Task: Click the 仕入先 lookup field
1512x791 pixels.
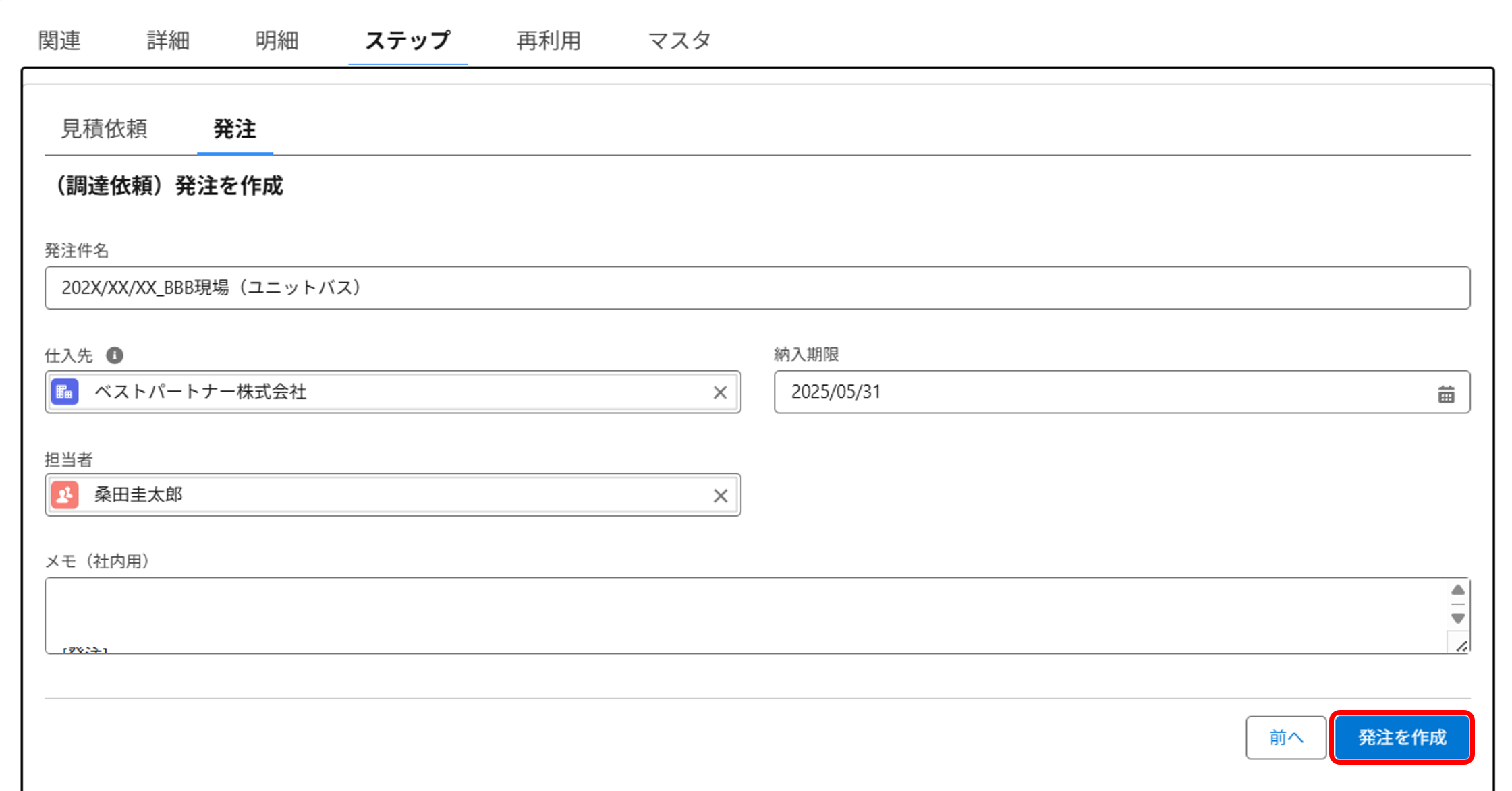Action: [x=393, y=392]
